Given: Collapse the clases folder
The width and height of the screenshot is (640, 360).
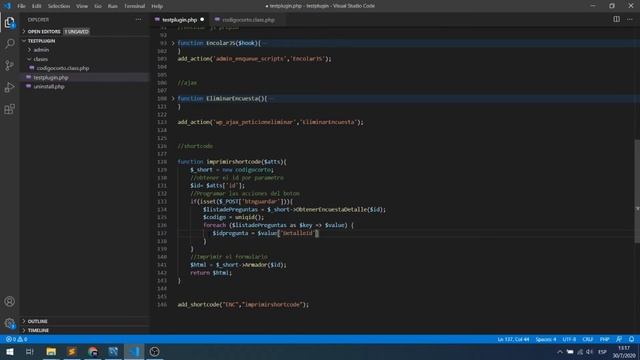Looking at the screenshot, I should (40, 59).
